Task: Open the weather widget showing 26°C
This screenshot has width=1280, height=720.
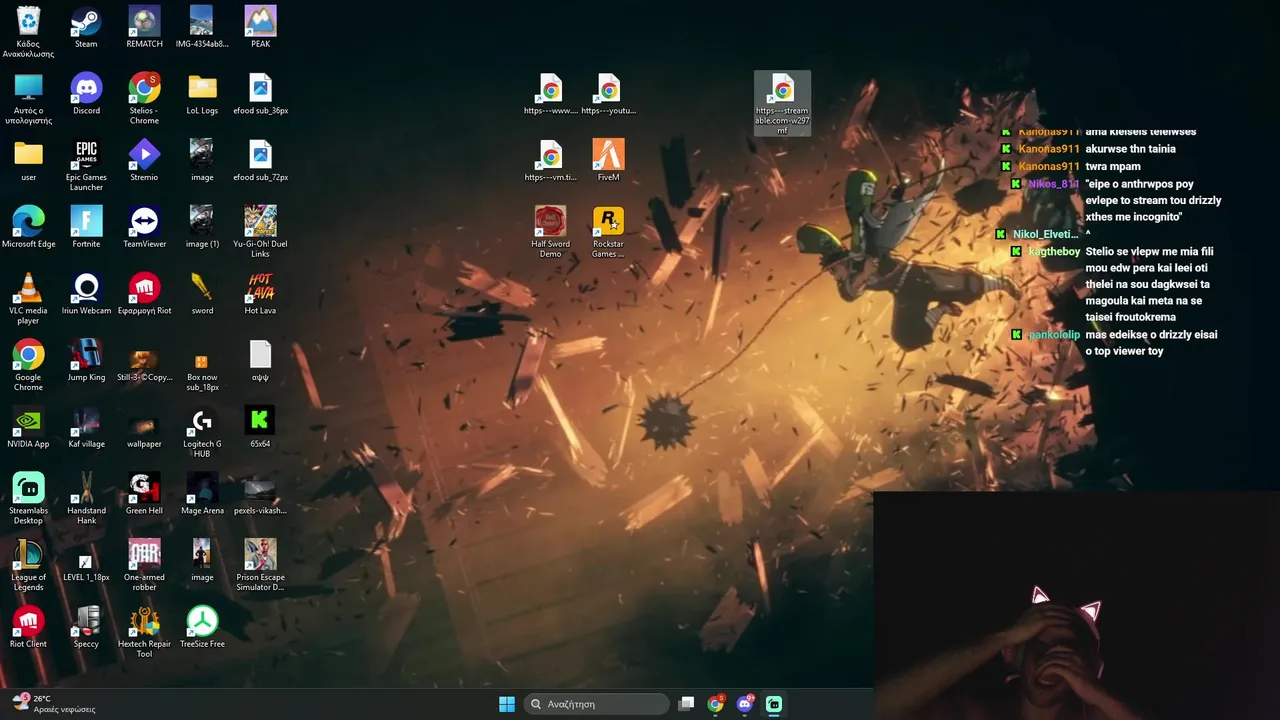Action: pos(55,704)
